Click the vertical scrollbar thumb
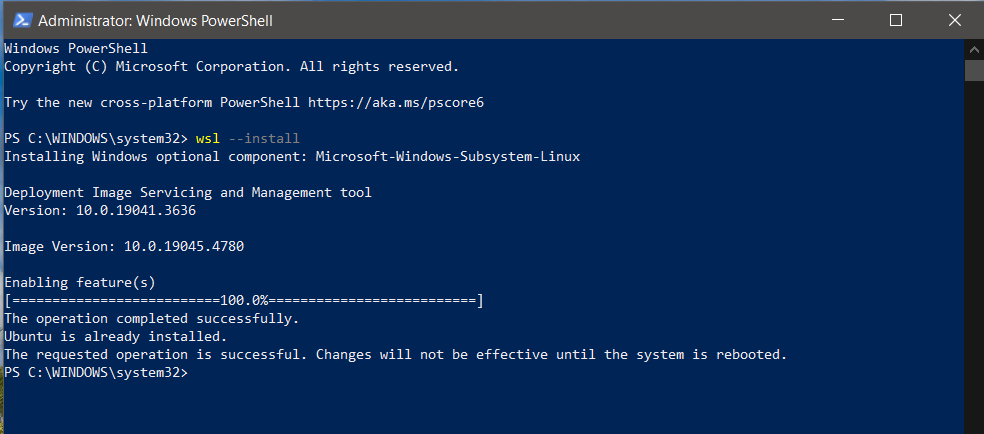 [974, 70]
